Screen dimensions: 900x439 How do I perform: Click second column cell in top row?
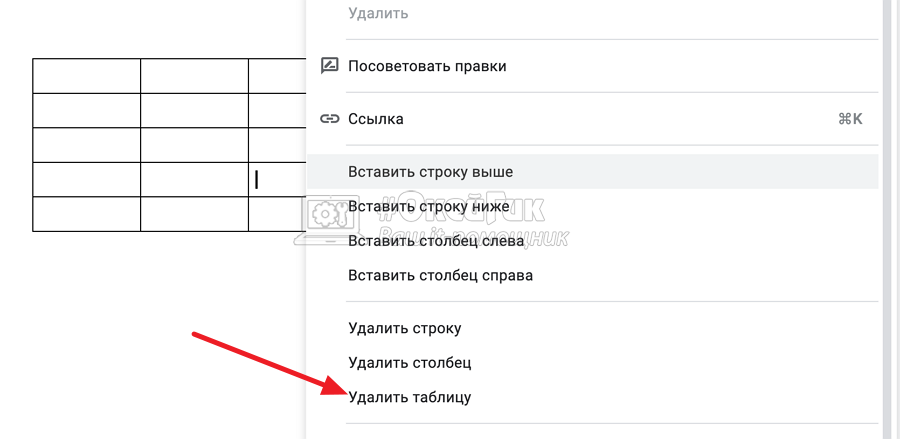pos(194,76)
